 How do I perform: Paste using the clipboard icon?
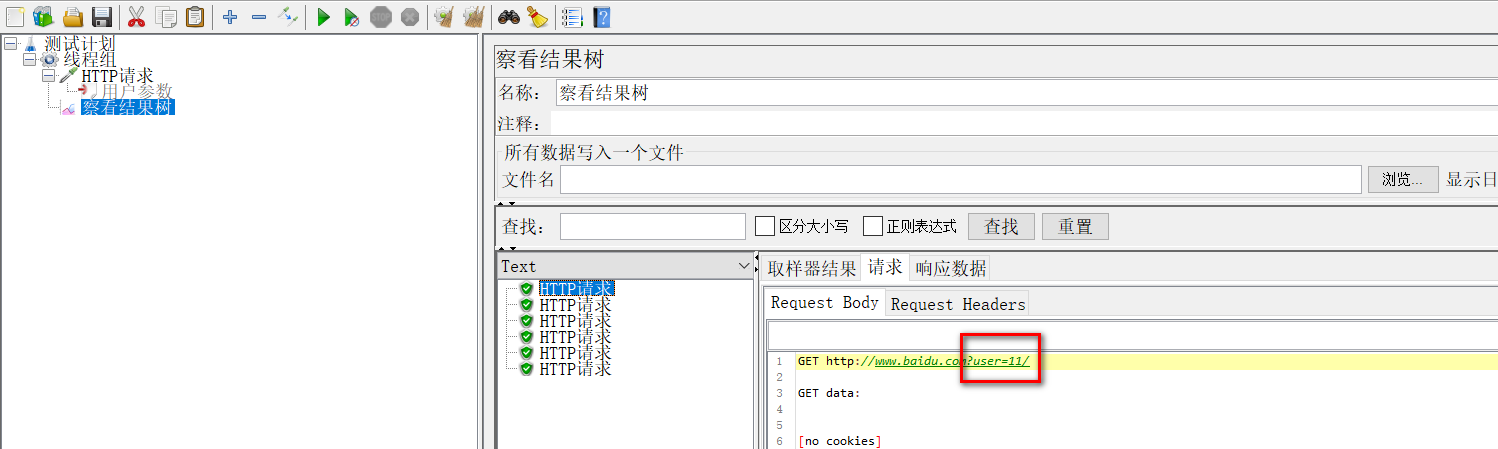(195, 16)
